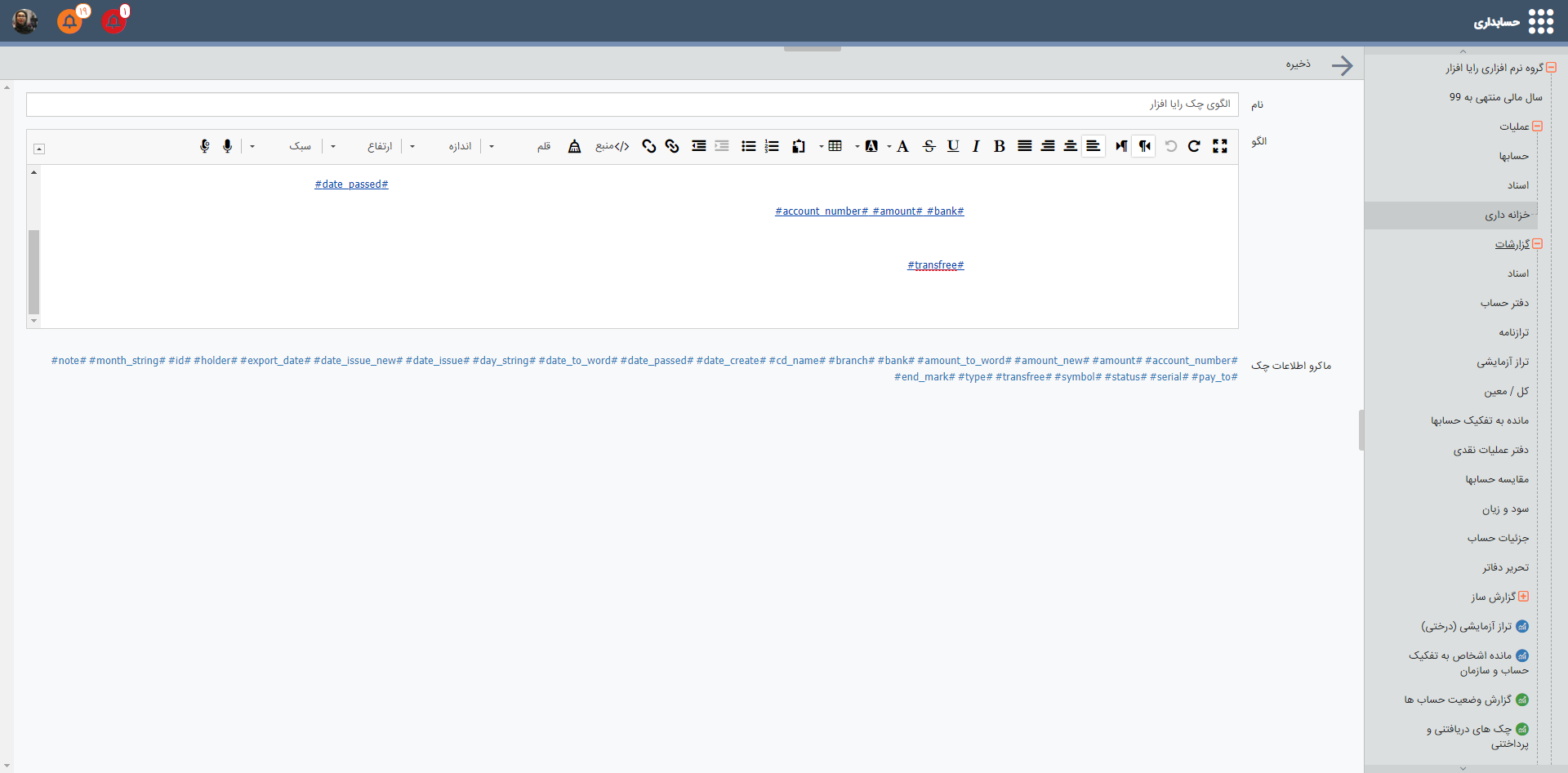Click the #account_number# link in the editor
The height and width of the screenshot is (773, 1568).
click(x=822, y=211)
